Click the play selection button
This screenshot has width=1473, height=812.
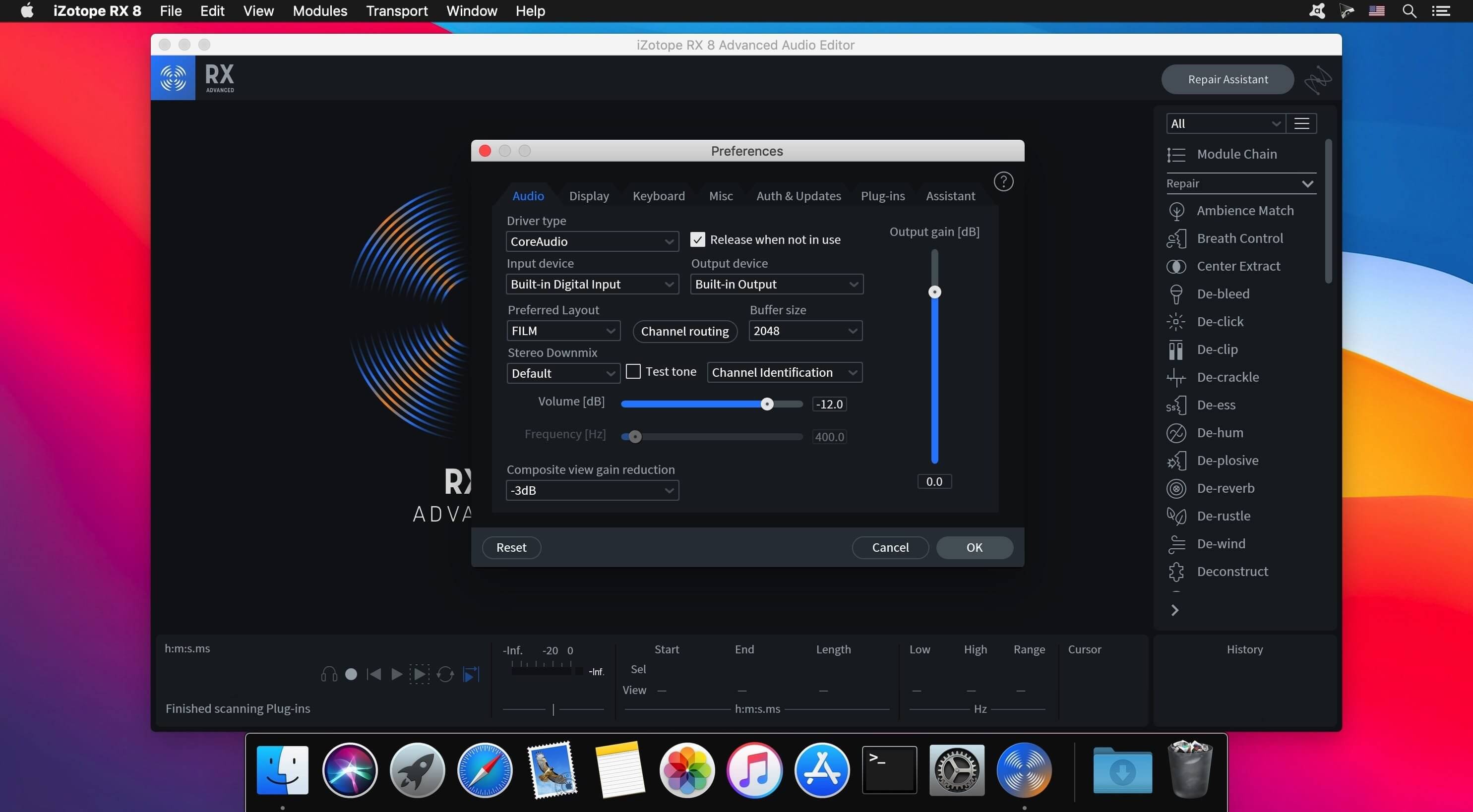[419, 674]
